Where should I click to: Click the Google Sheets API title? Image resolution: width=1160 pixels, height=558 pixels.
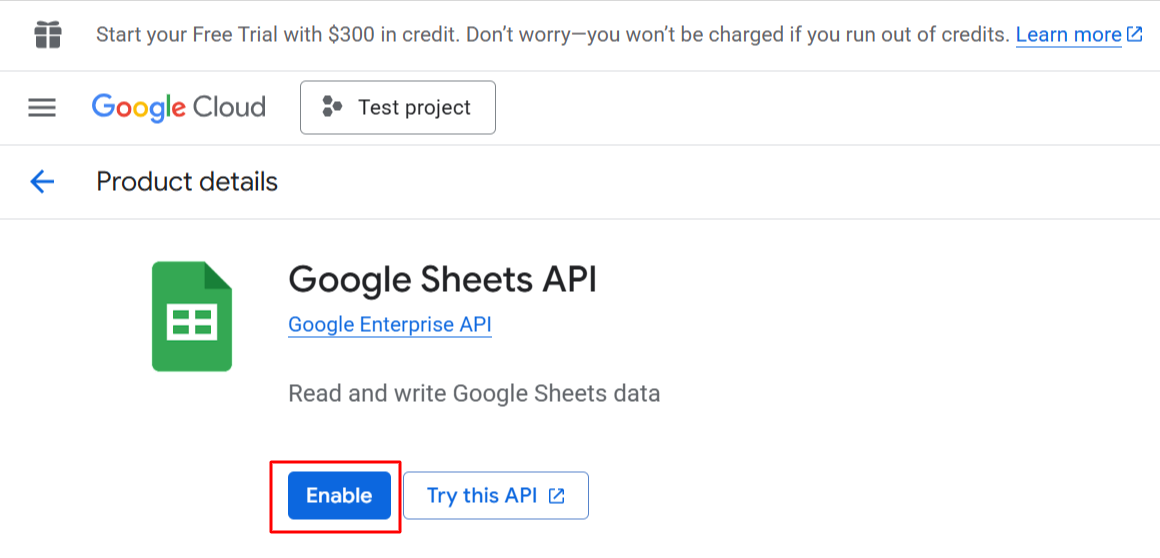(x=442, y=279)
